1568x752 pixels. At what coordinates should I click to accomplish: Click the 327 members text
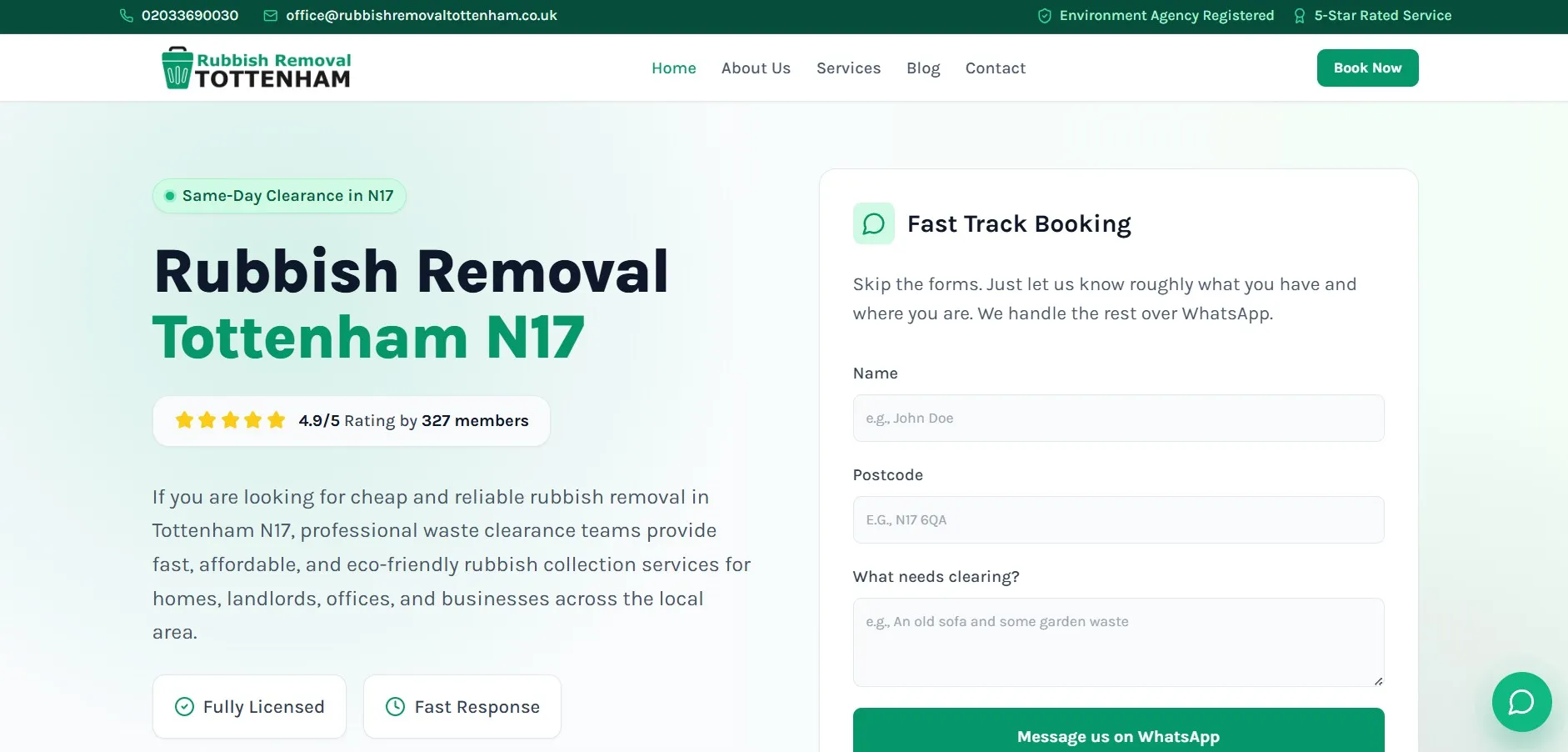click(x=475, y=421)
